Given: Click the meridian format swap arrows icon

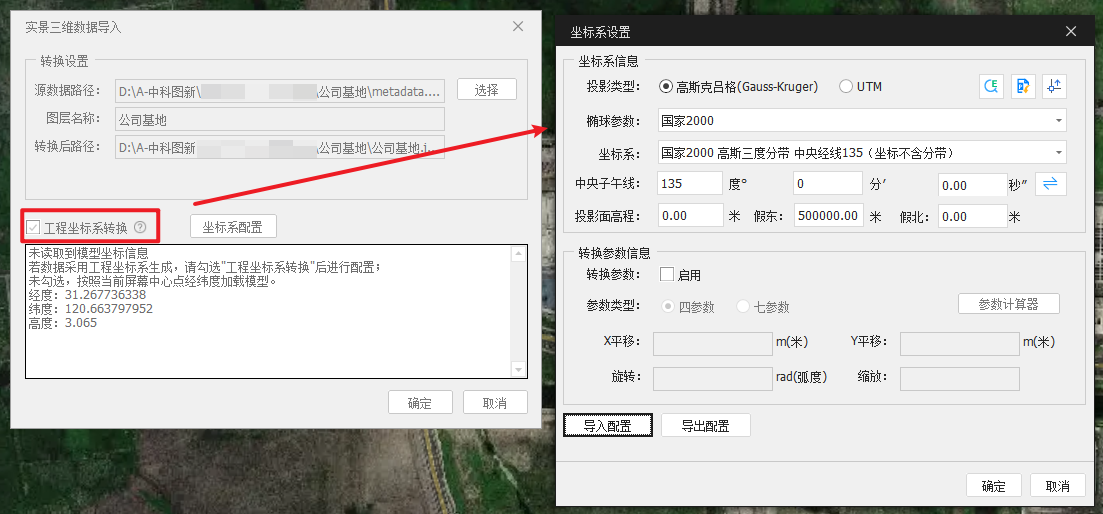Looking at the screenshot, I should pyautogui.click(x=1050, y=184).
